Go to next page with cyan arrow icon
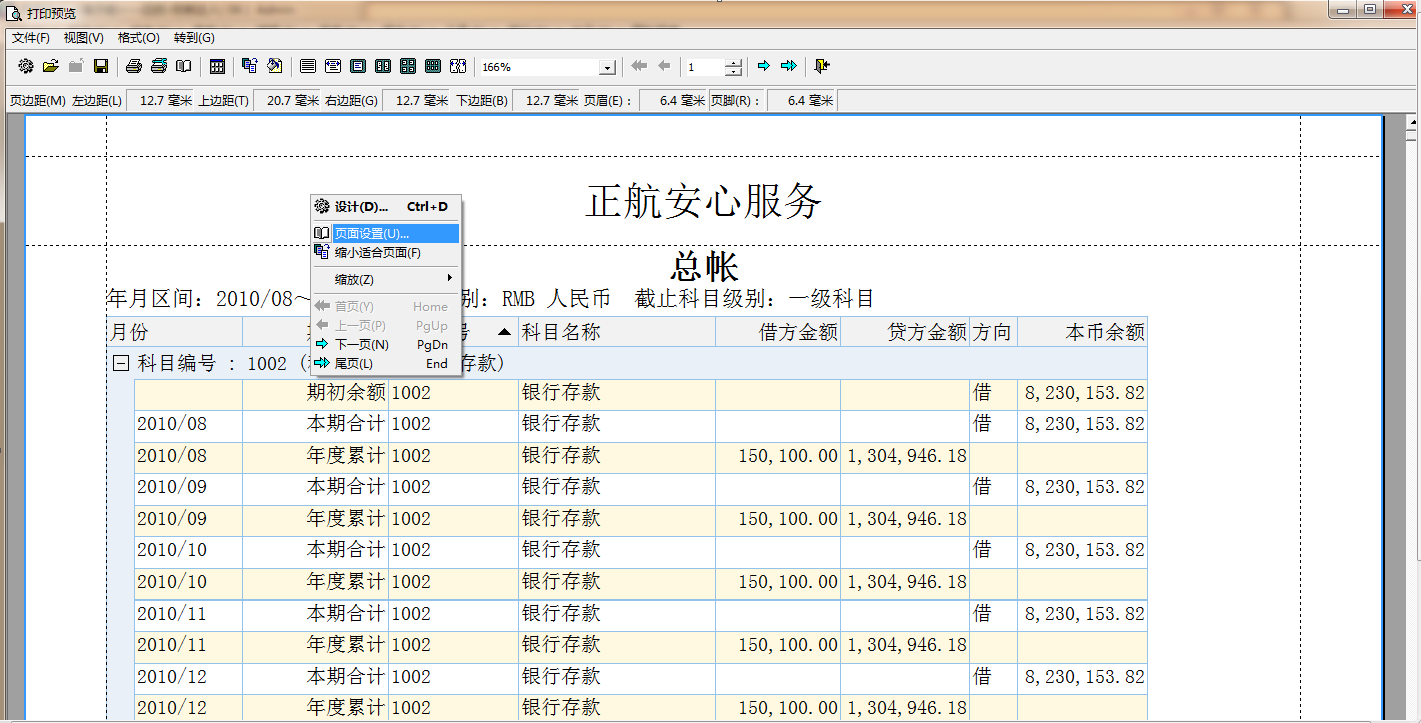Screen dimensions: 1421x723 [x=764, y=67]
